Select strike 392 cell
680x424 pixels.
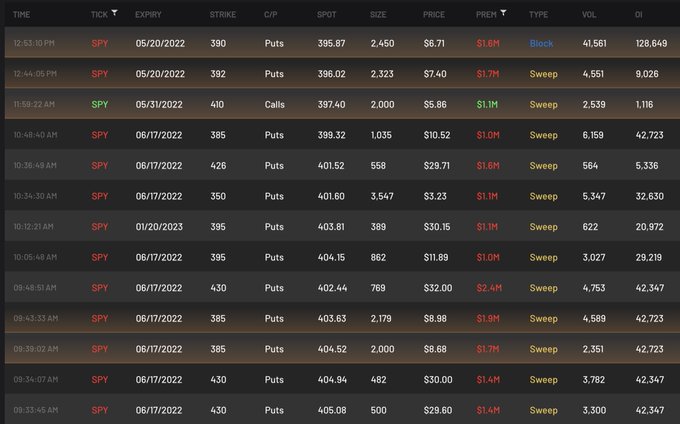[x=218, y=74]
